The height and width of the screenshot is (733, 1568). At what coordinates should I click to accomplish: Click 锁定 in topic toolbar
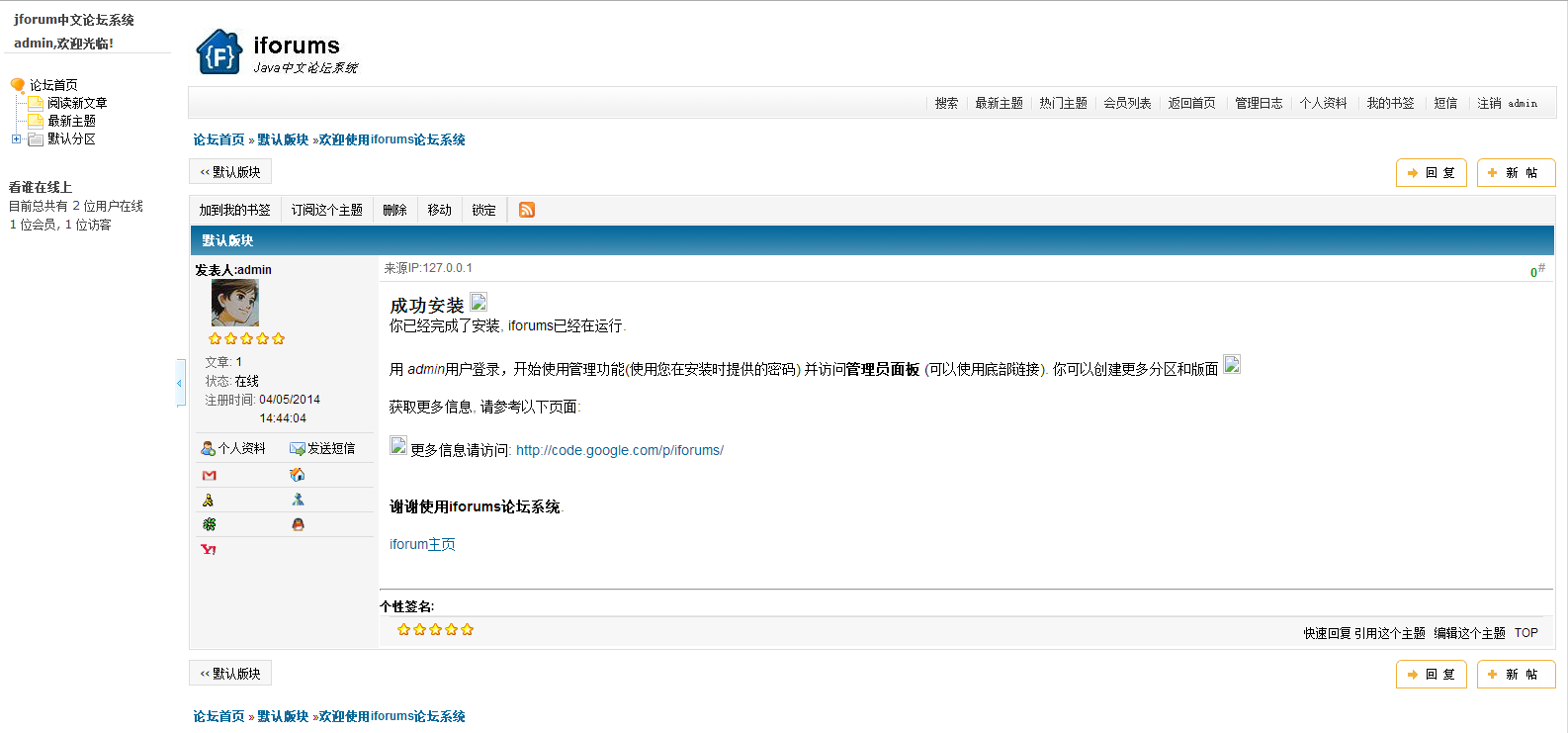pos(483,210)
